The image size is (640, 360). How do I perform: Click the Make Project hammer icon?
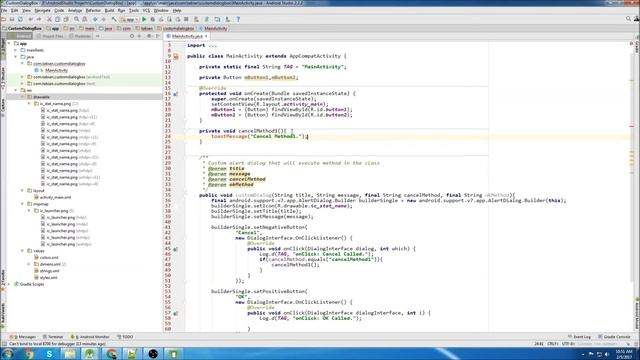pyautogui.click(x=114, y=19)
